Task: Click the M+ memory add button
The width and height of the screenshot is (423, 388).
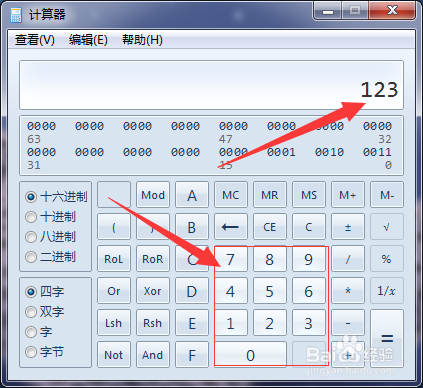Action: 348,195
